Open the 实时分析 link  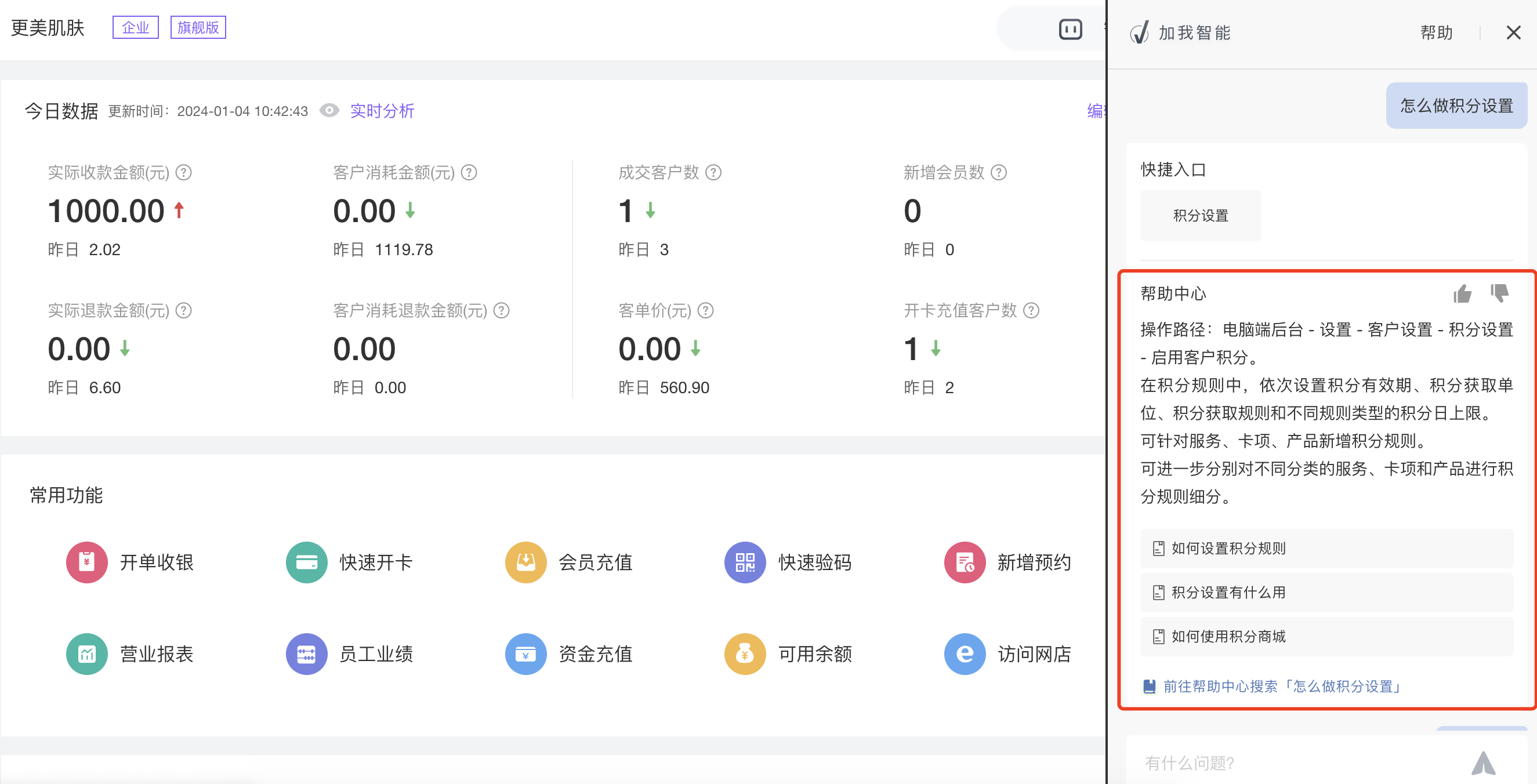click(382, 110)
